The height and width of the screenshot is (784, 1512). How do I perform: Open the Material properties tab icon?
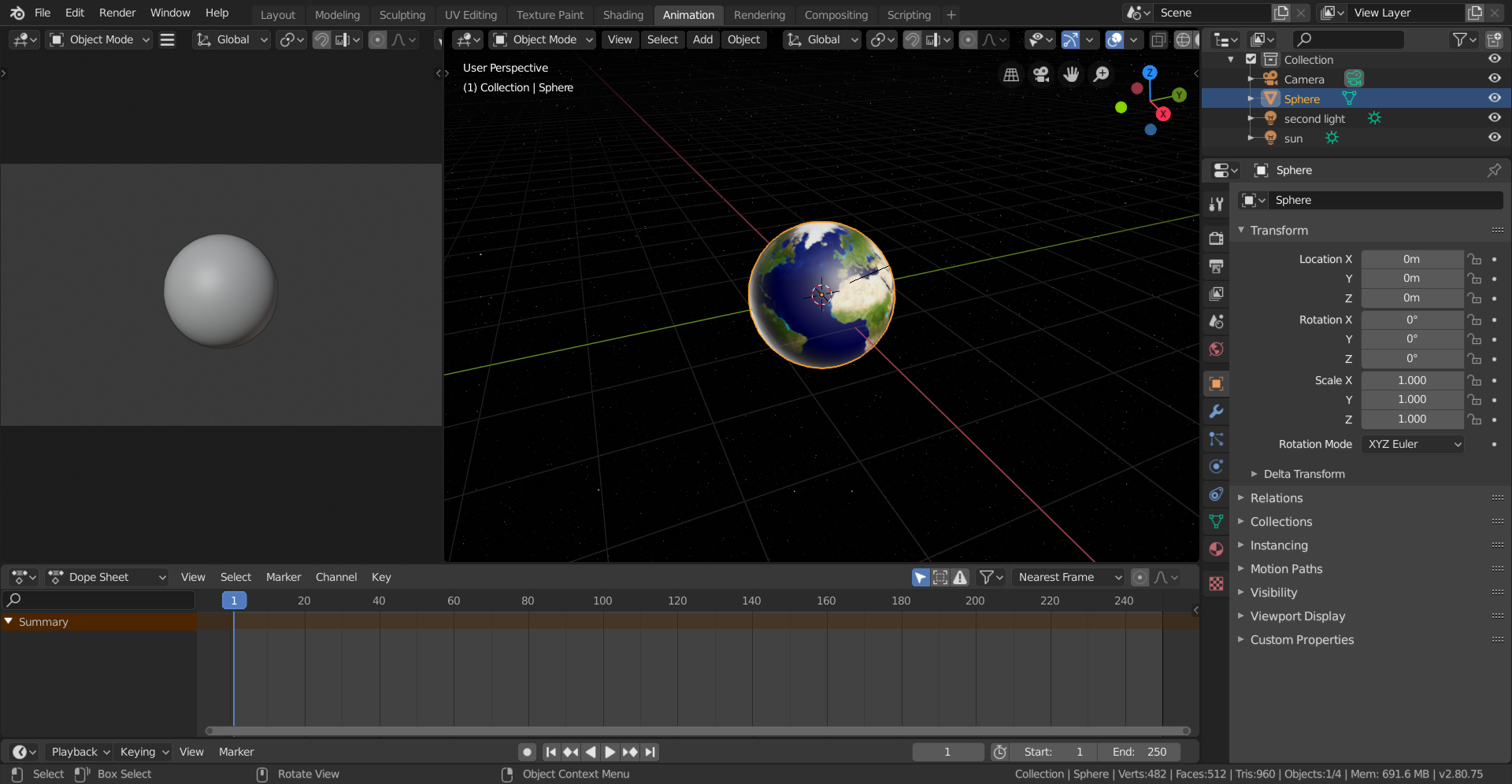pos(1216,549)
